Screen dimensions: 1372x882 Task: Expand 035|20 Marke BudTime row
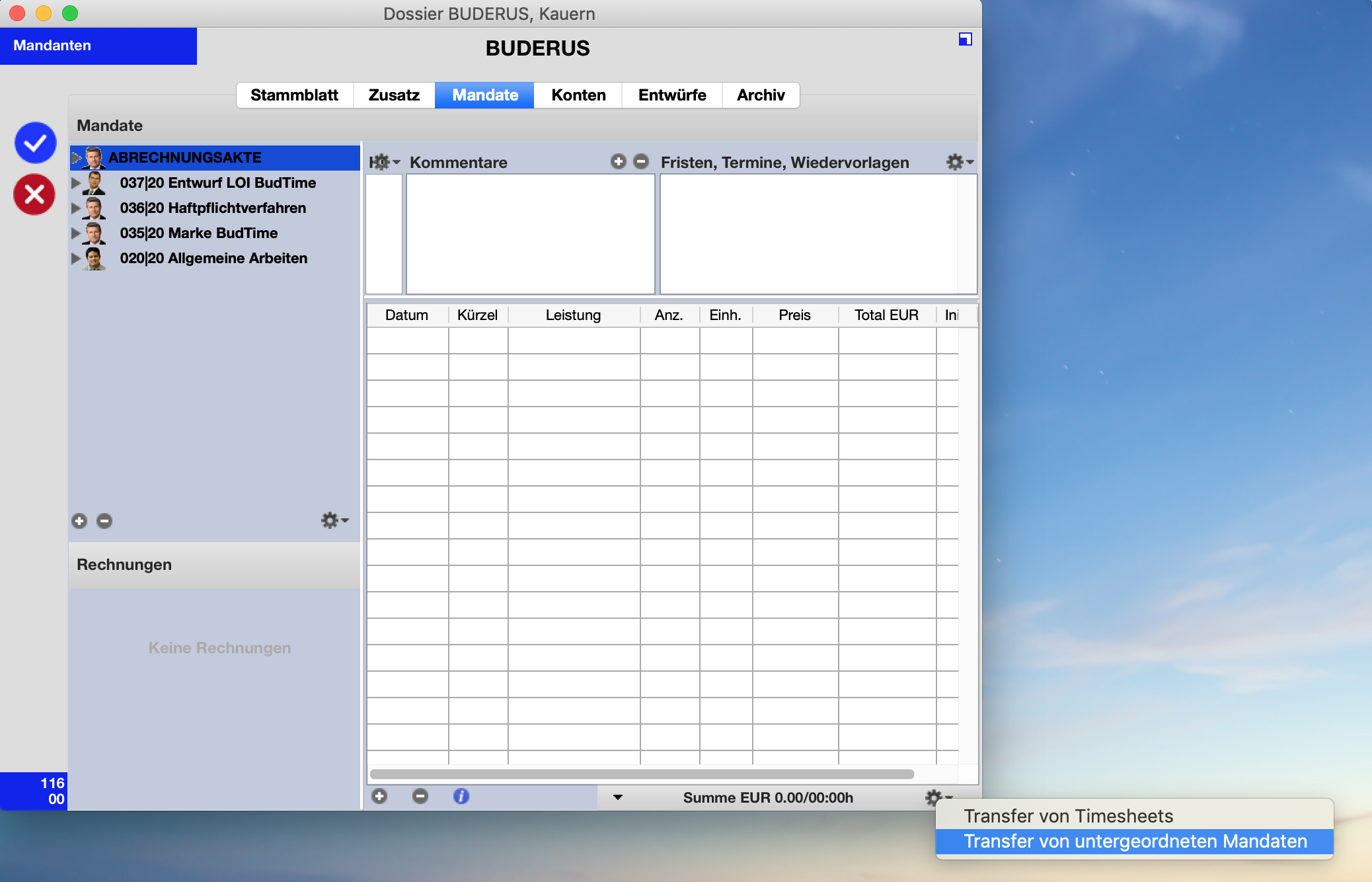pyautogui.click(x=76, y=233)
